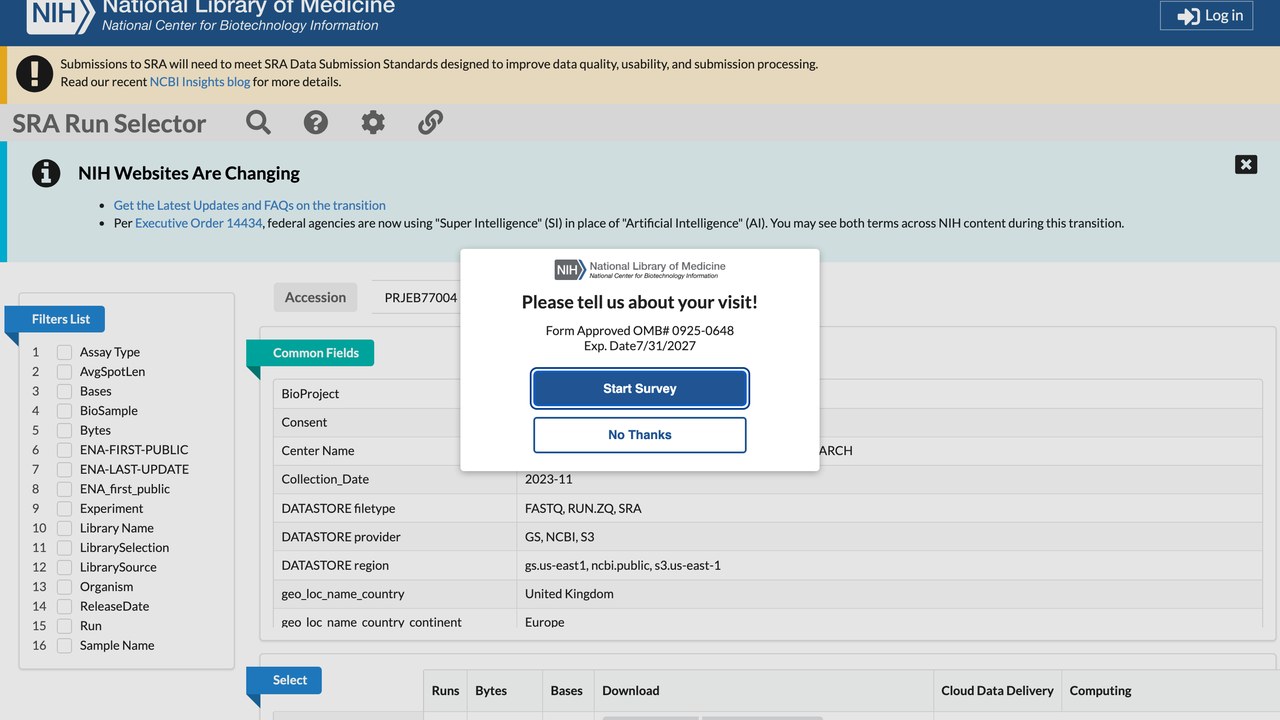Decline the survey with No Thanks
Screen dimensions: 1280x720
pos(640,435)
